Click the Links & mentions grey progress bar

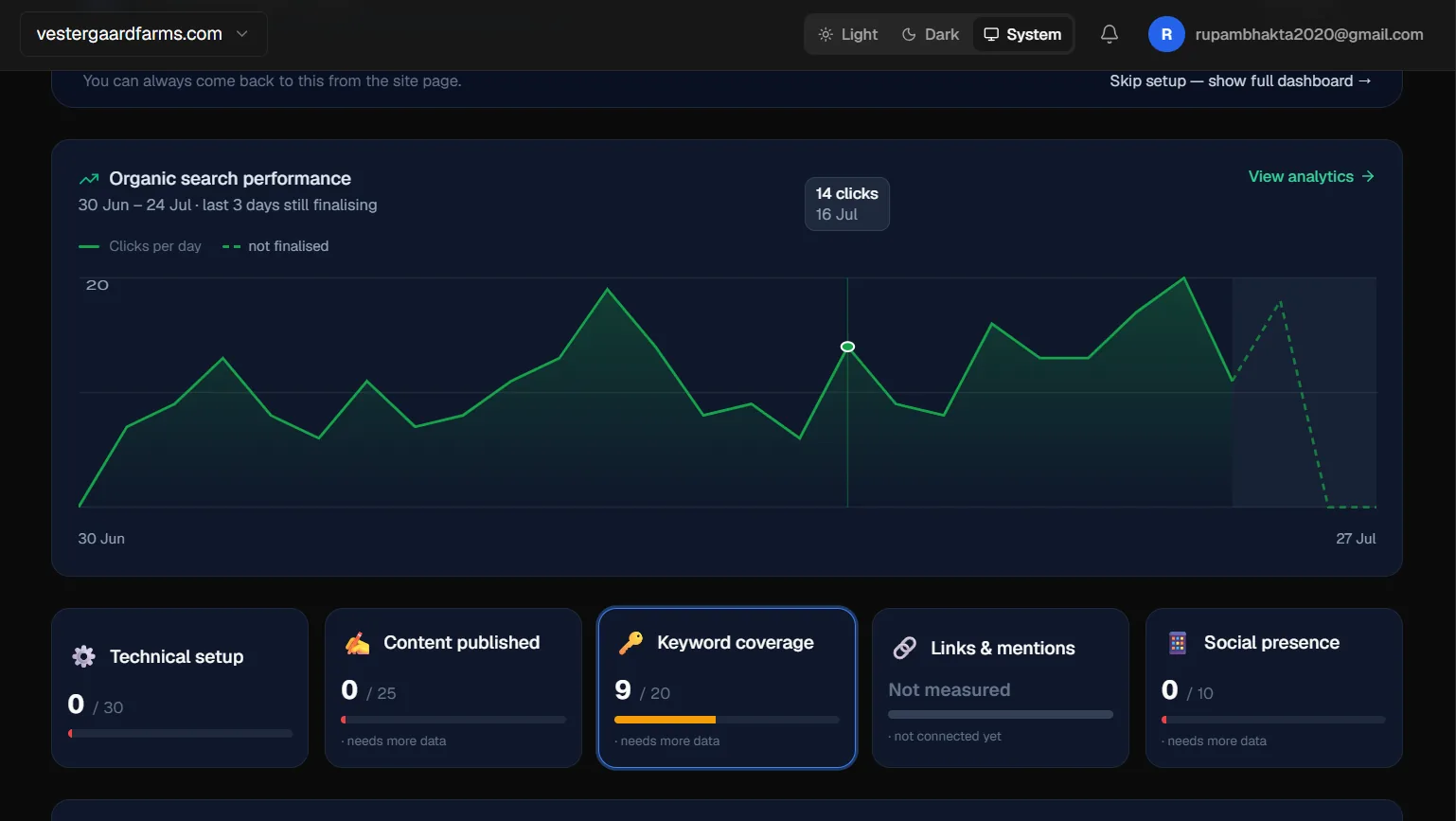point(1001,715)
